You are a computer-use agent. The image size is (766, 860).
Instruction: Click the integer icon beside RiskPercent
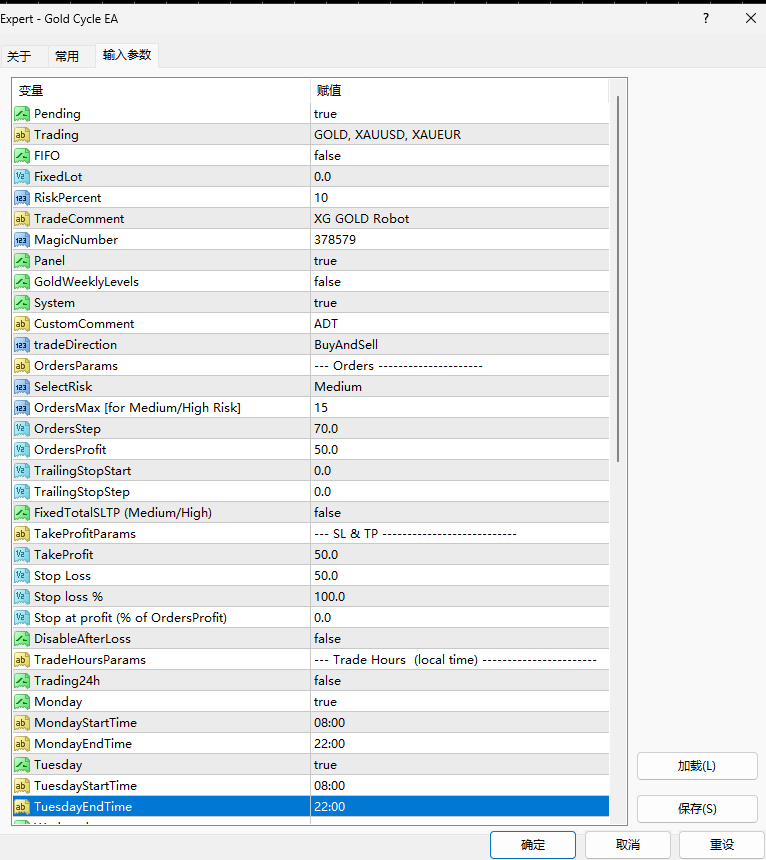(x=22, y=198)
